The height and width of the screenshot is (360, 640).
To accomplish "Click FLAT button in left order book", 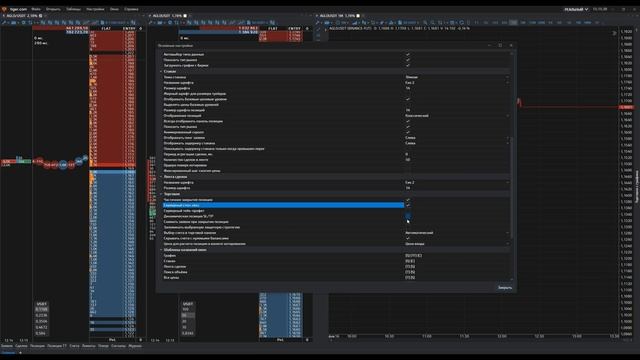I will pyautogui.click(x=106, y=29).
